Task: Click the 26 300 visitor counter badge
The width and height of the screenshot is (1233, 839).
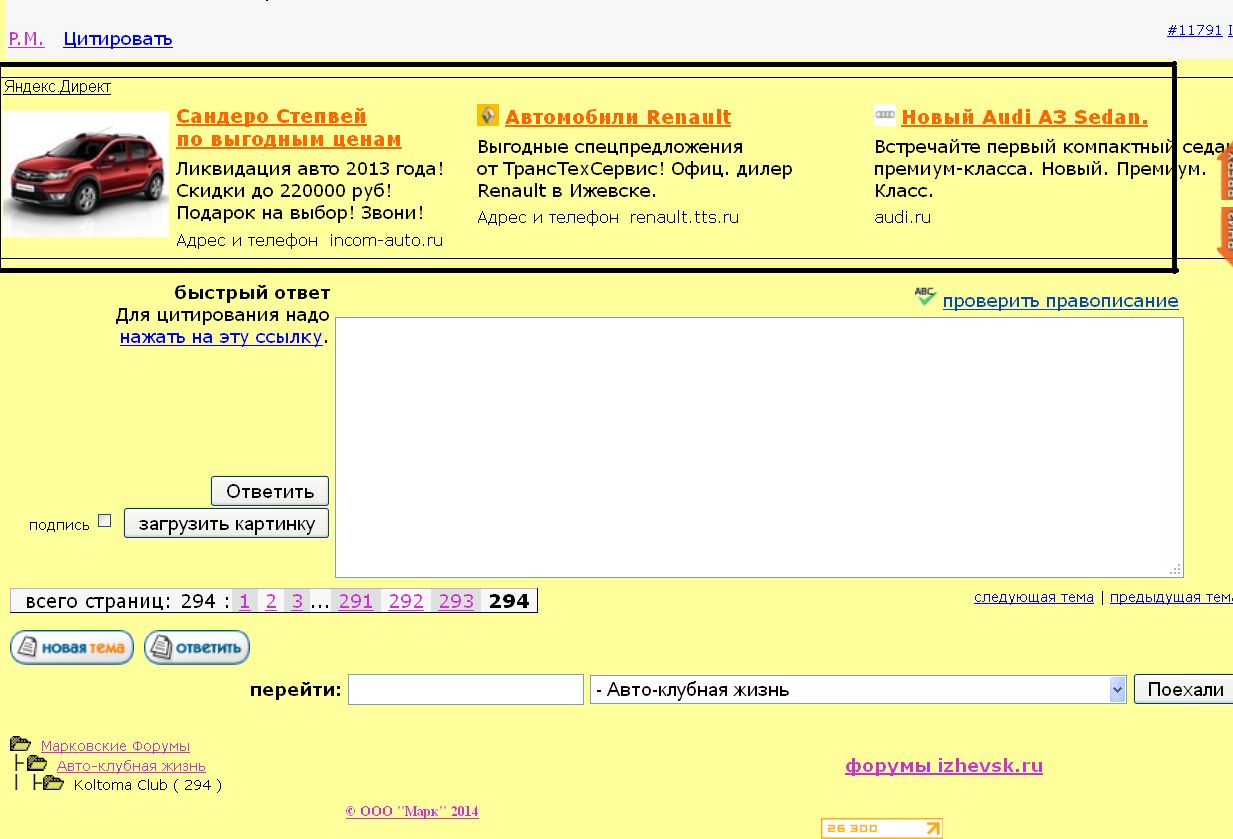Action: (881, 828)
